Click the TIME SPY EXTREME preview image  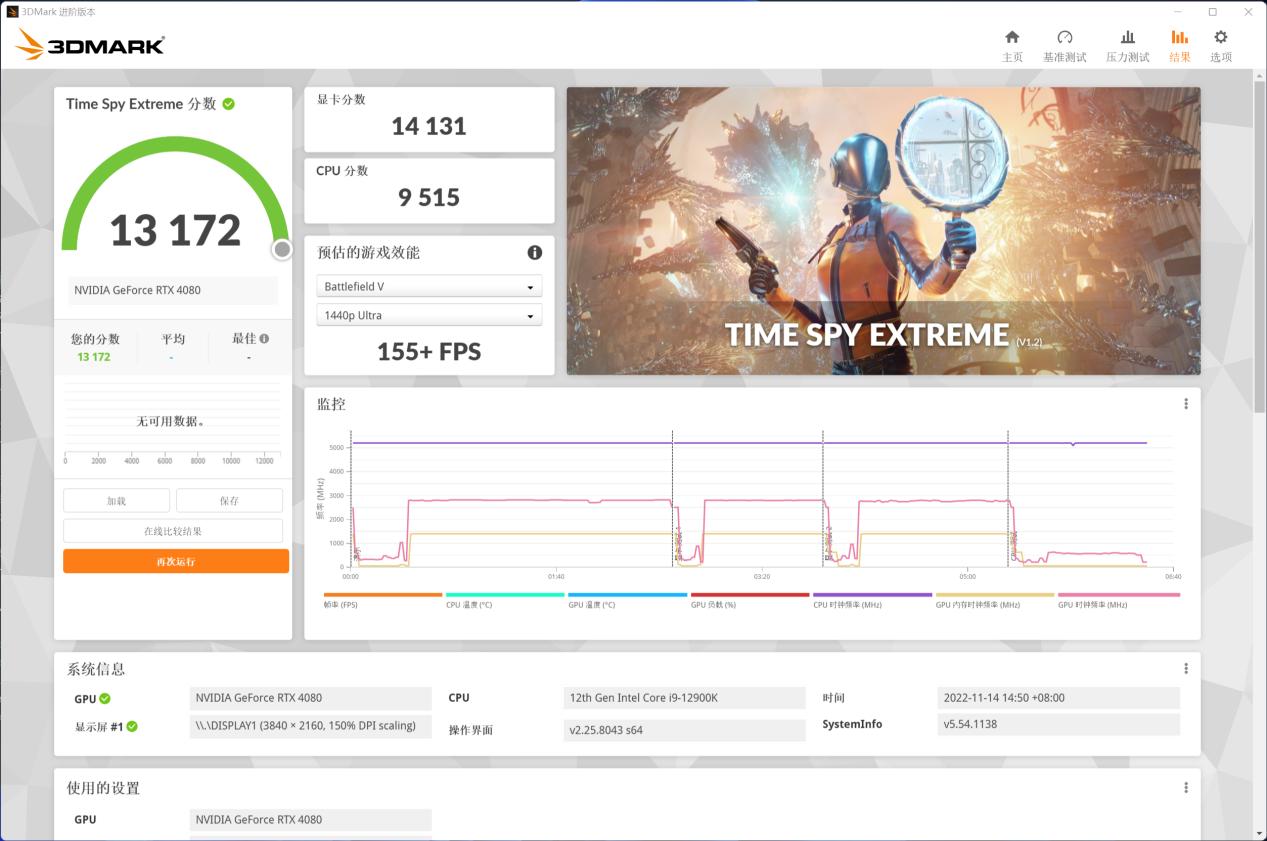(883, 232)
